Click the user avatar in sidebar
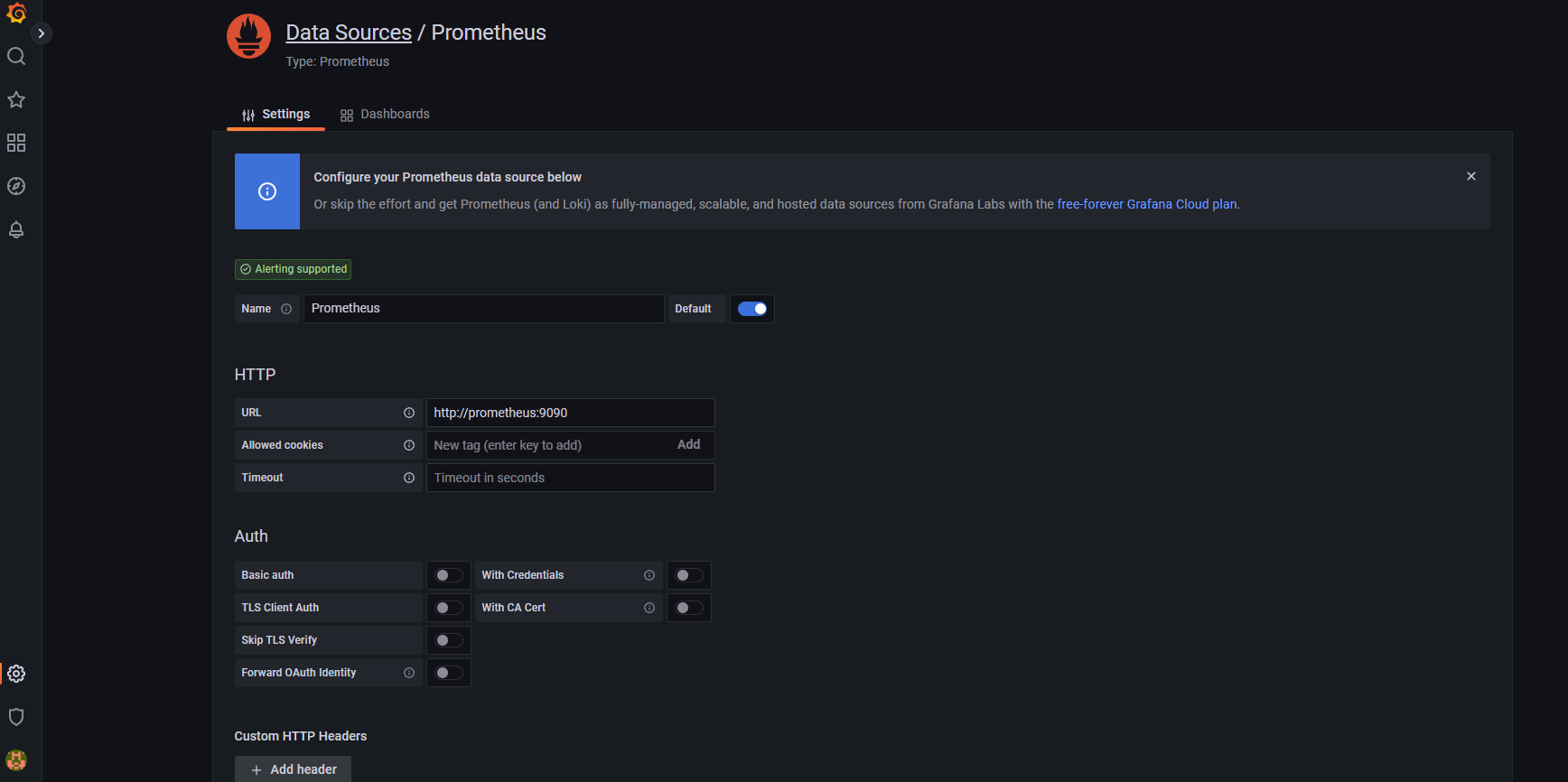 click(x=16, y=760)
